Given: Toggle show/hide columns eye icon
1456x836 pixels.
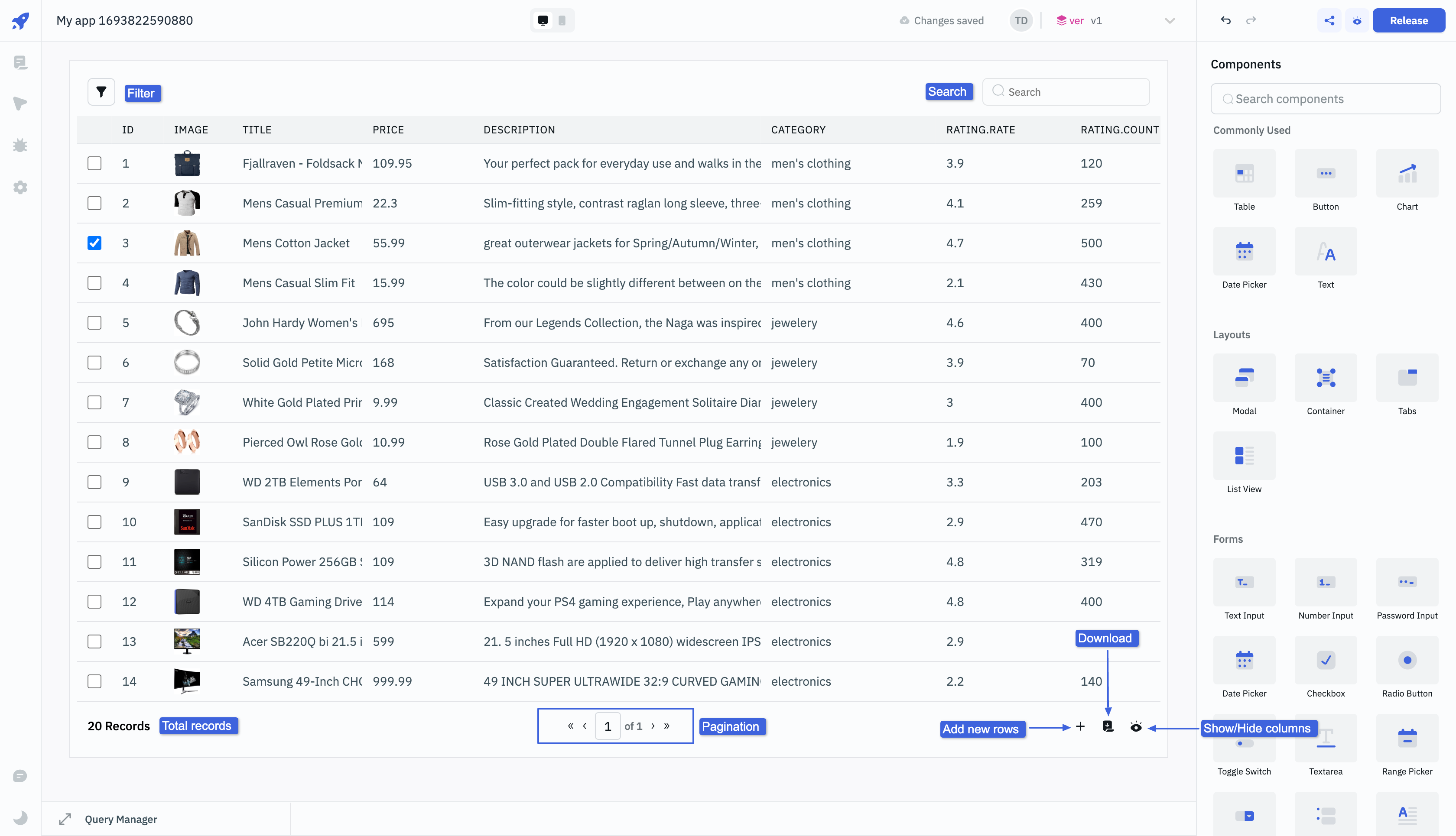Looking at the screenshot, I should pyautogui.click(x=1135, y=726).
